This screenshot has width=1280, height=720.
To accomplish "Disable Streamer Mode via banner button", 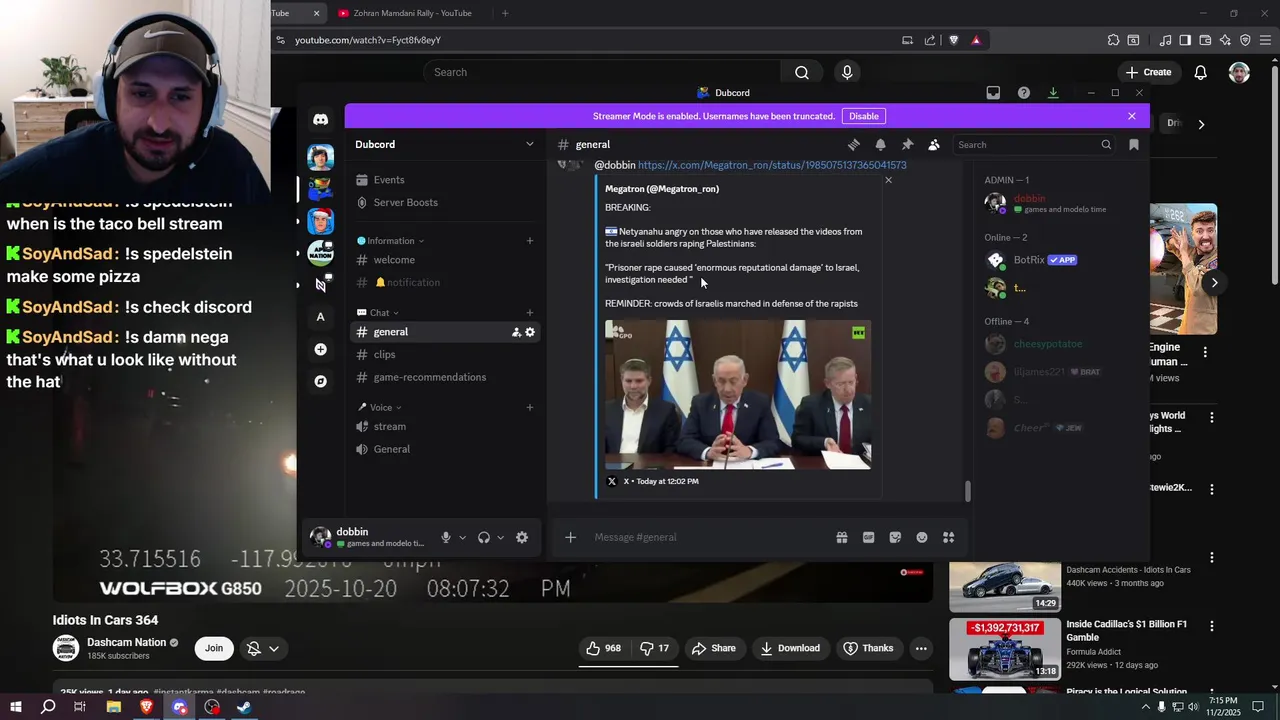I will click(864, 116).
